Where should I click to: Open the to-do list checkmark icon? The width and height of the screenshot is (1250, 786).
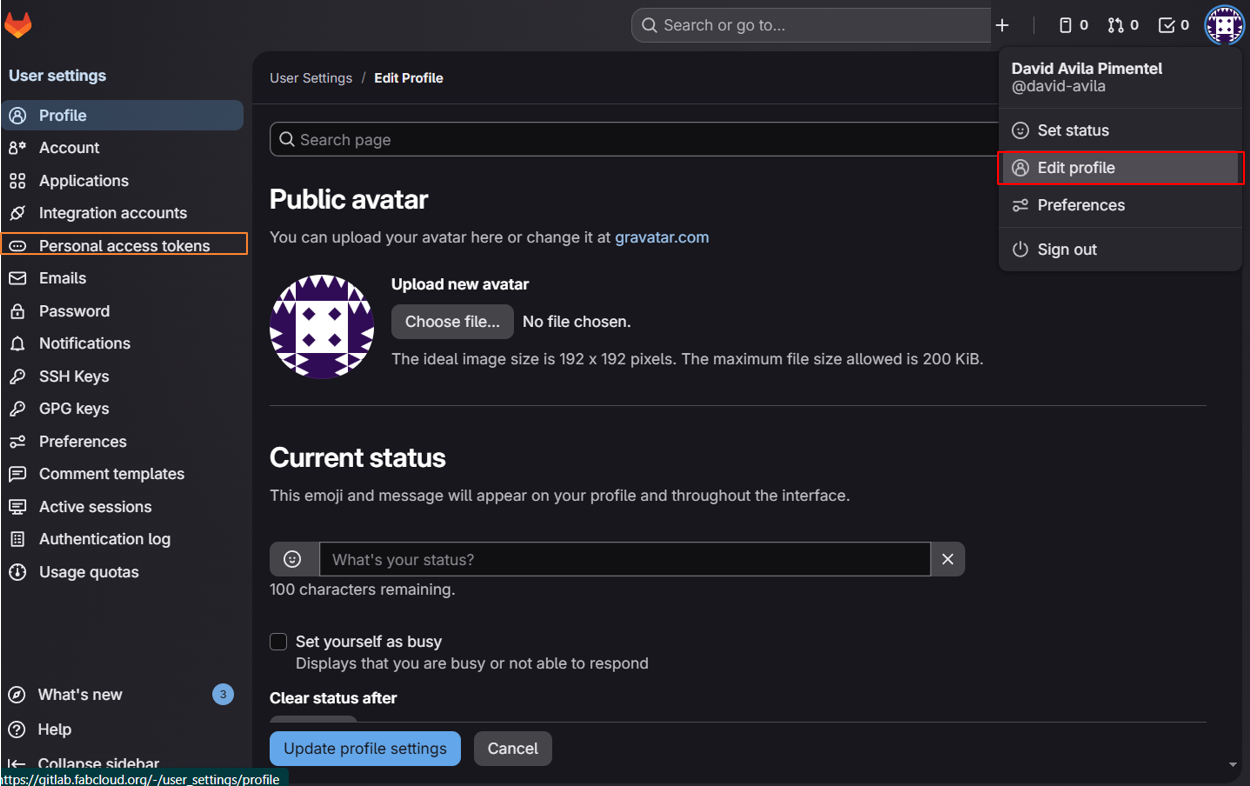(x=1173, y=25)
